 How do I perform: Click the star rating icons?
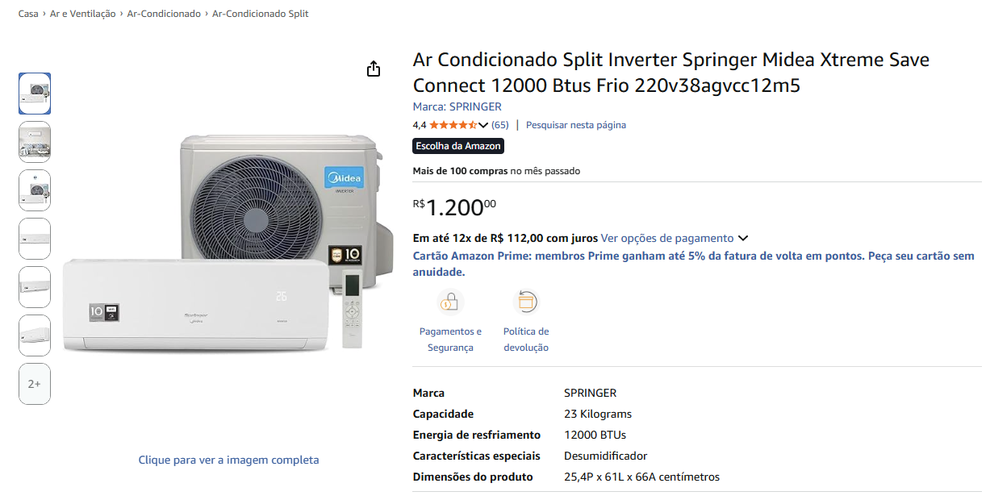[x=453, y=125]
